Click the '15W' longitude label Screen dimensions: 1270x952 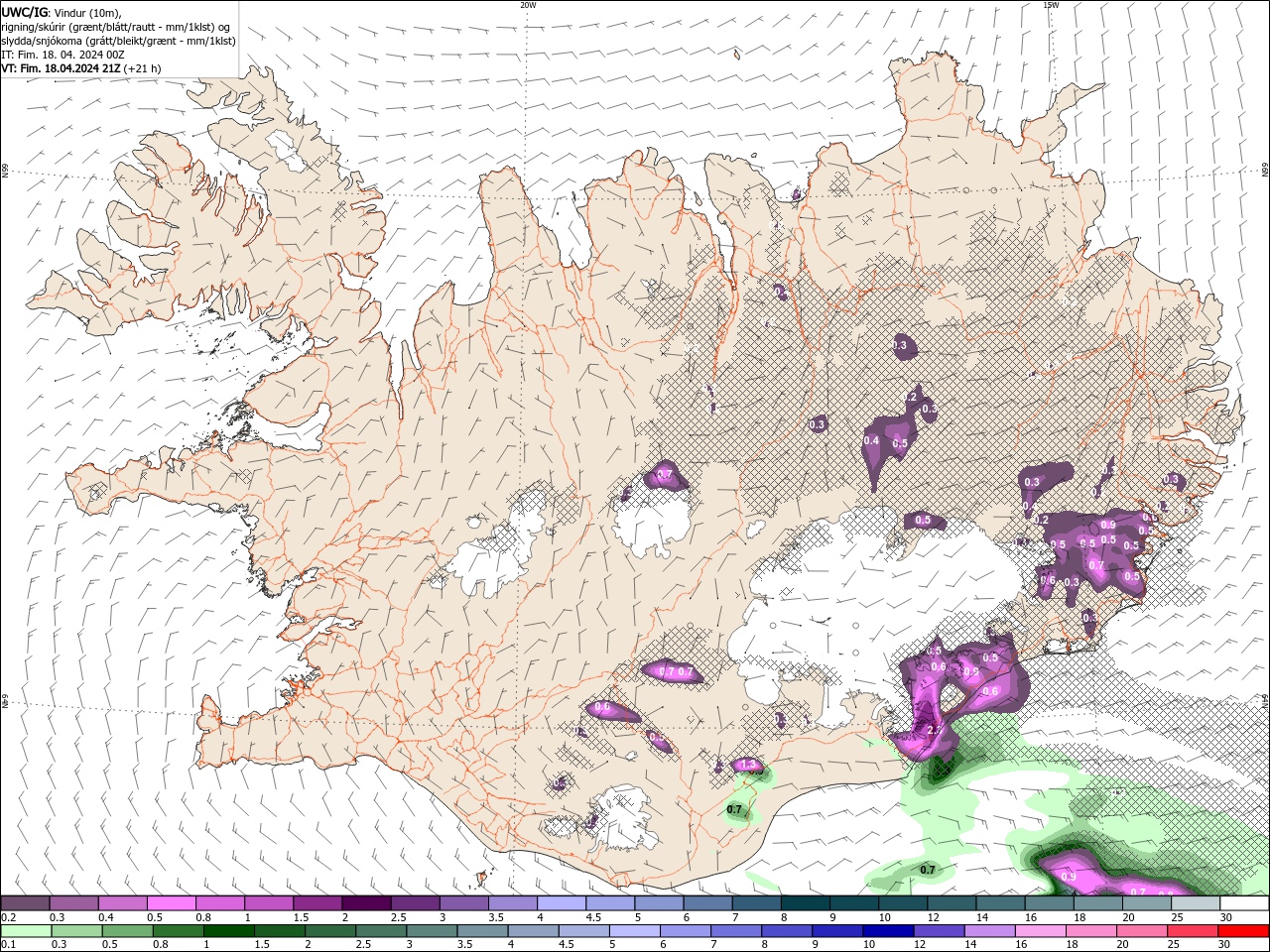coord(1051,5)
